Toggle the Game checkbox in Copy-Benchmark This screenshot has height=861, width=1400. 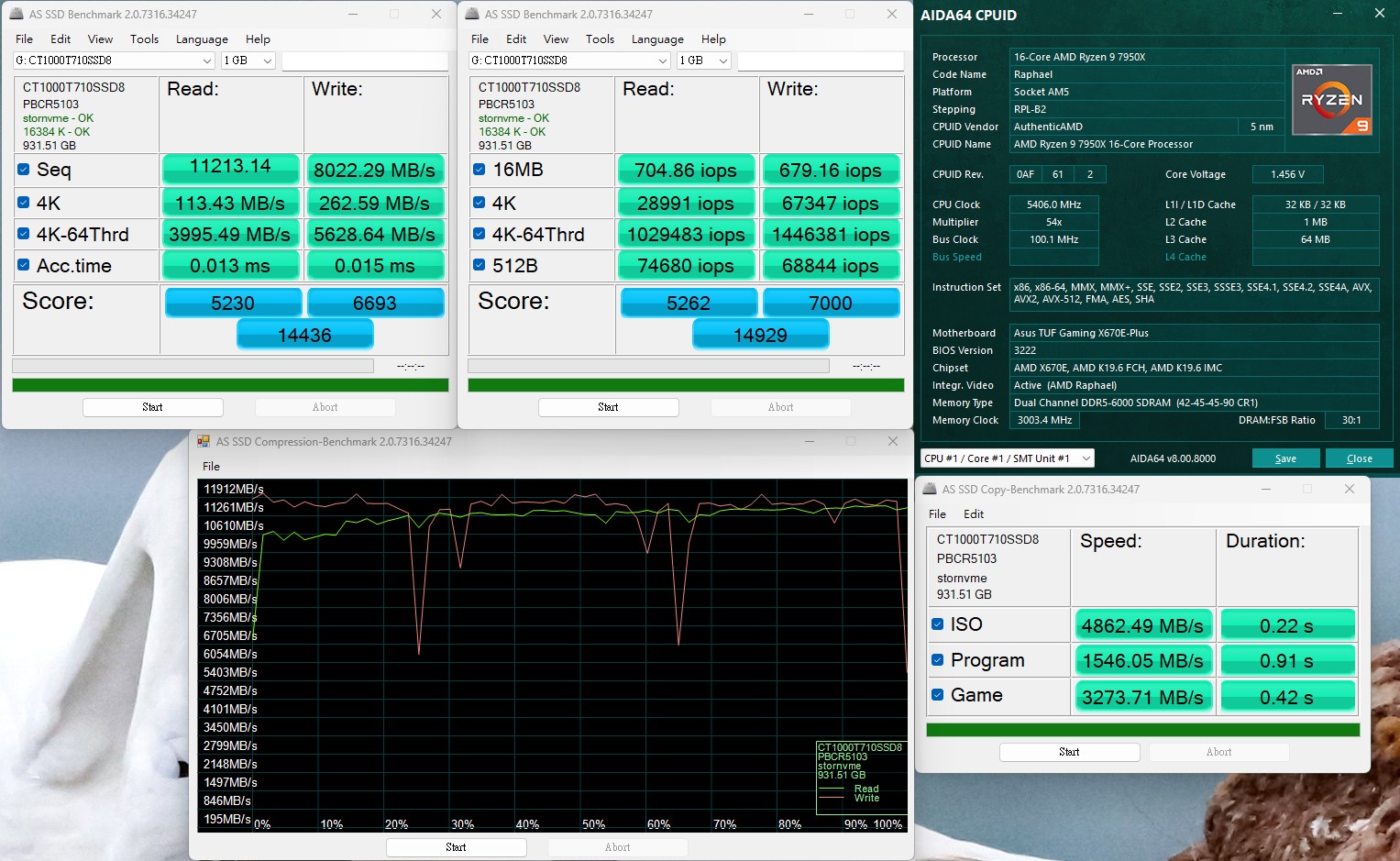937,694
